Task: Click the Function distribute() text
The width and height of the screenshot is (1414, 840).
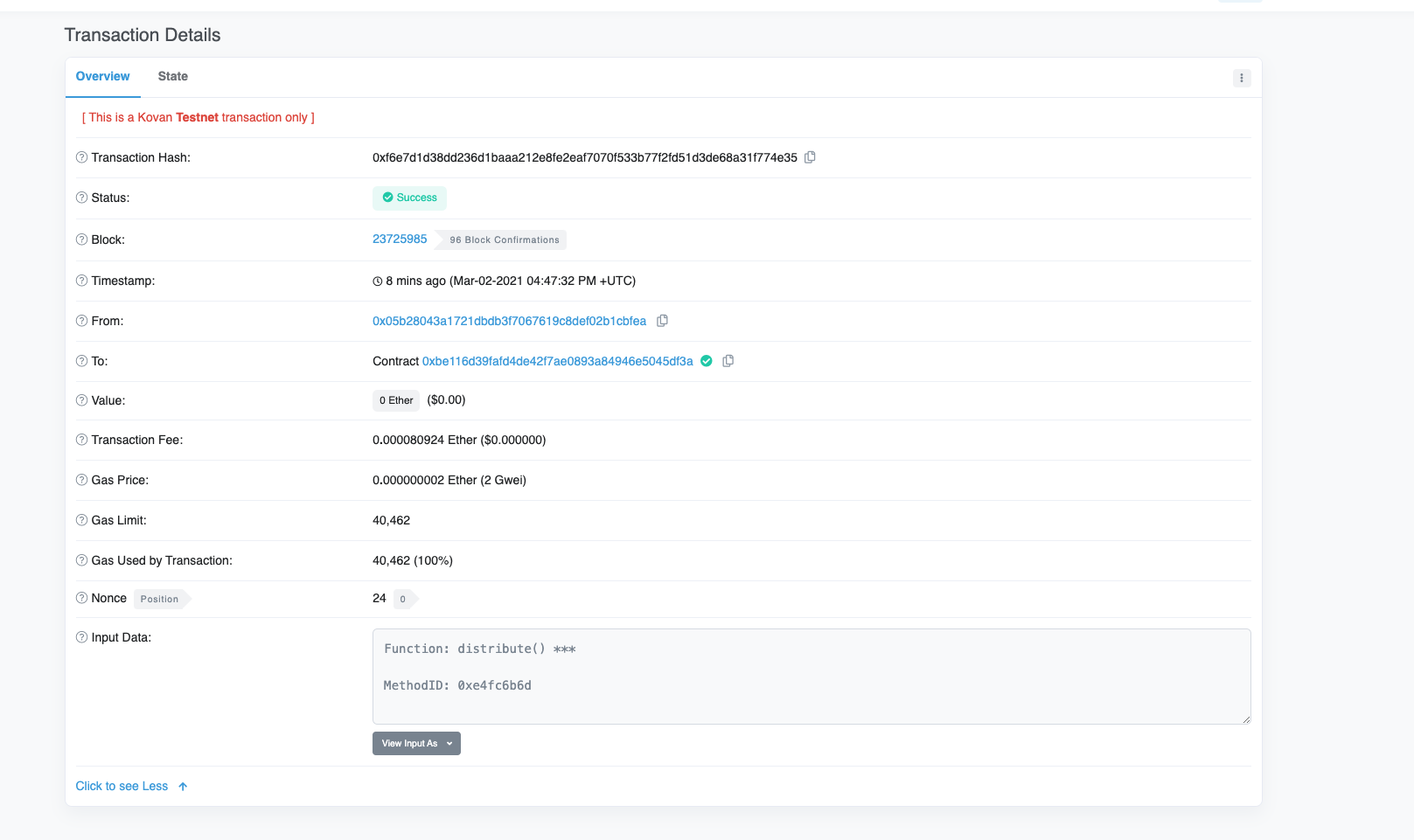Action: pos(479,649)
